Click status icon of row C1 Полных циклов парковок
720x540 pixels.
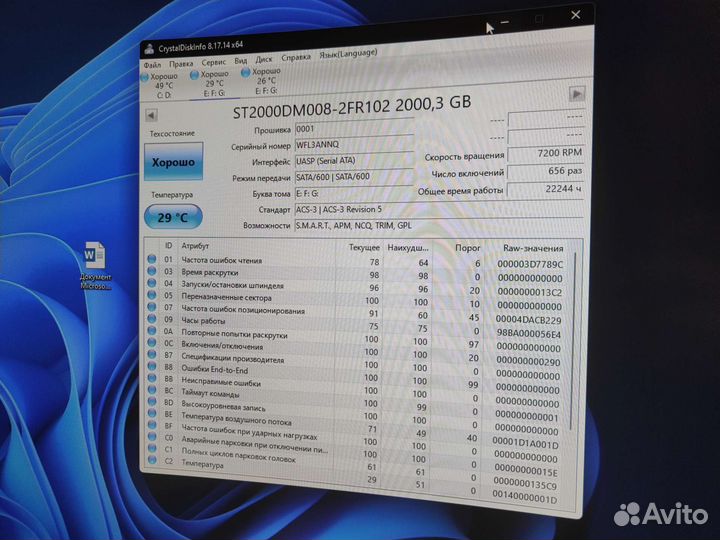(152, 448)
